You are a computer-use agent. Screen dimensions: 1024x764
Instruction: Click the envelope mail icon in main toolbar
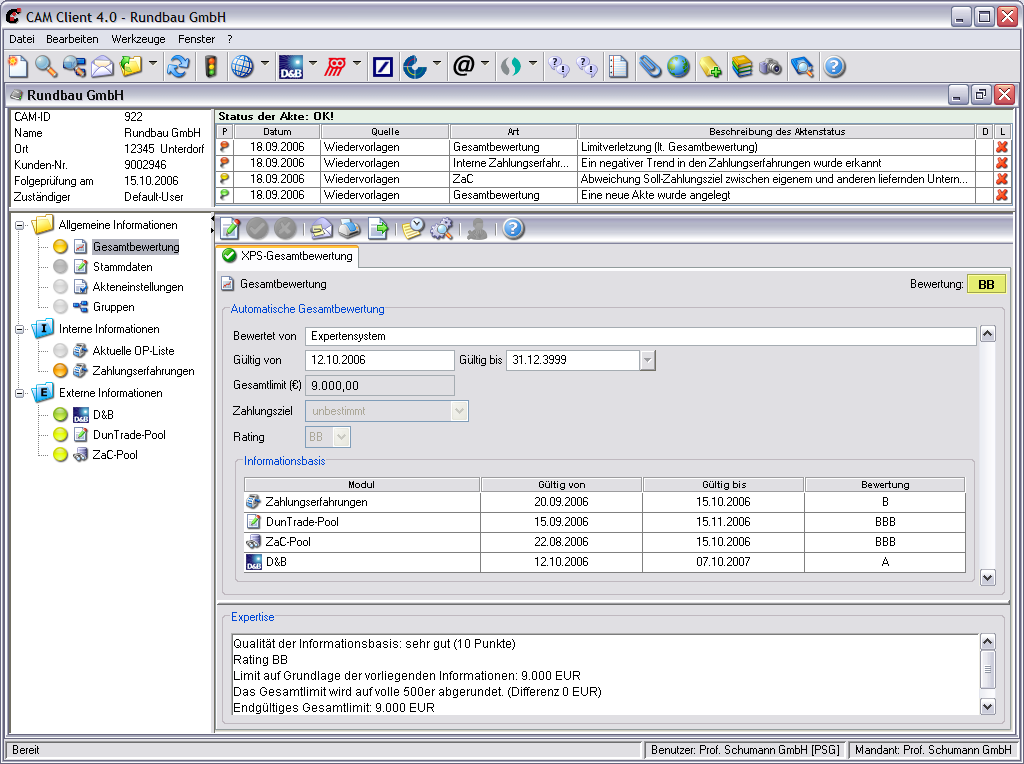[103, 67]
